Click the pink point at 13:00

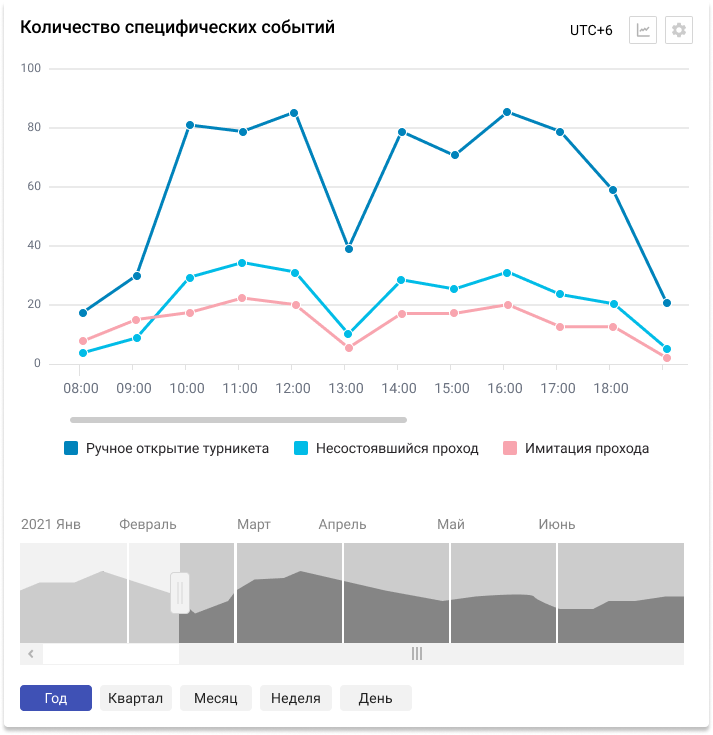click(349, 348)
